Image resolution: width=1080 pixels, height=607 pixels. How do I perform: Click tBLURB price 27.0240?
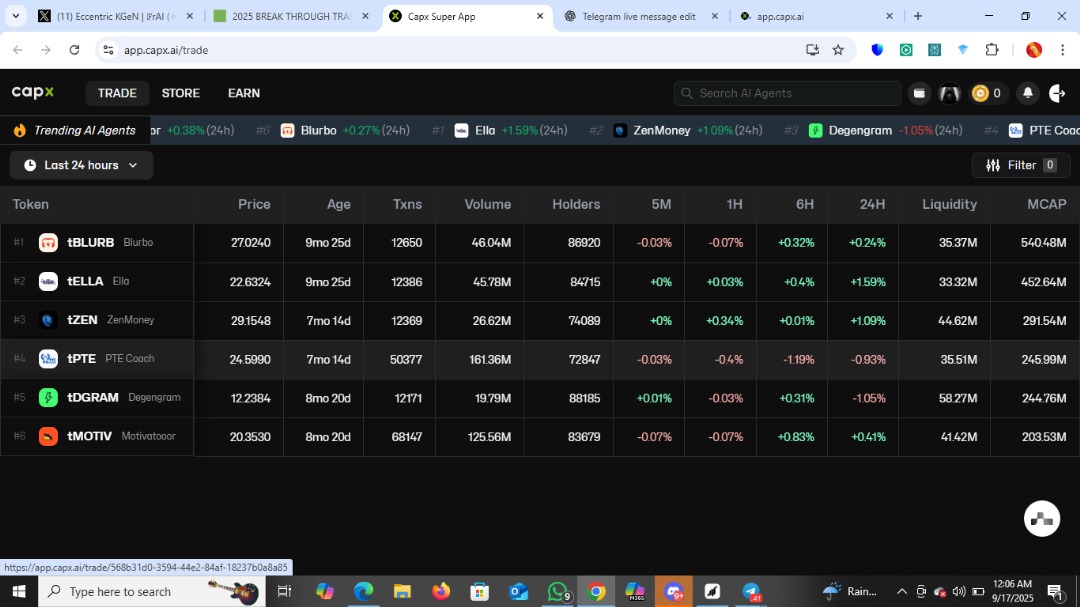tap(251, 243)
